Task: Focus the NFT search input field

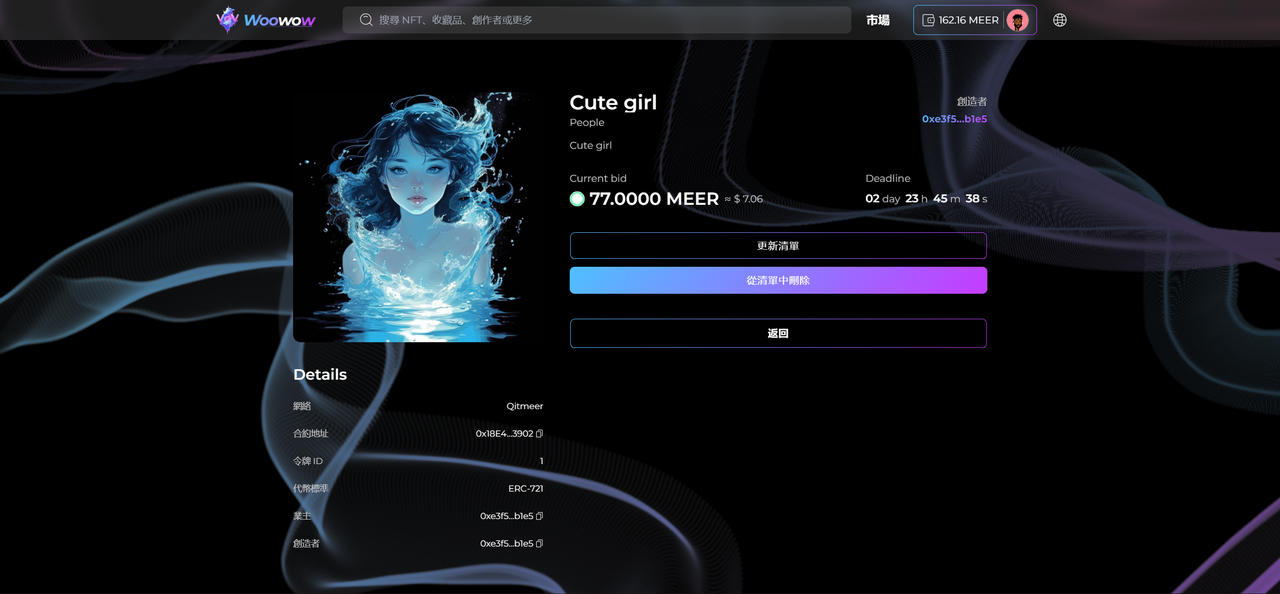Action: click(x=597, y=20)
